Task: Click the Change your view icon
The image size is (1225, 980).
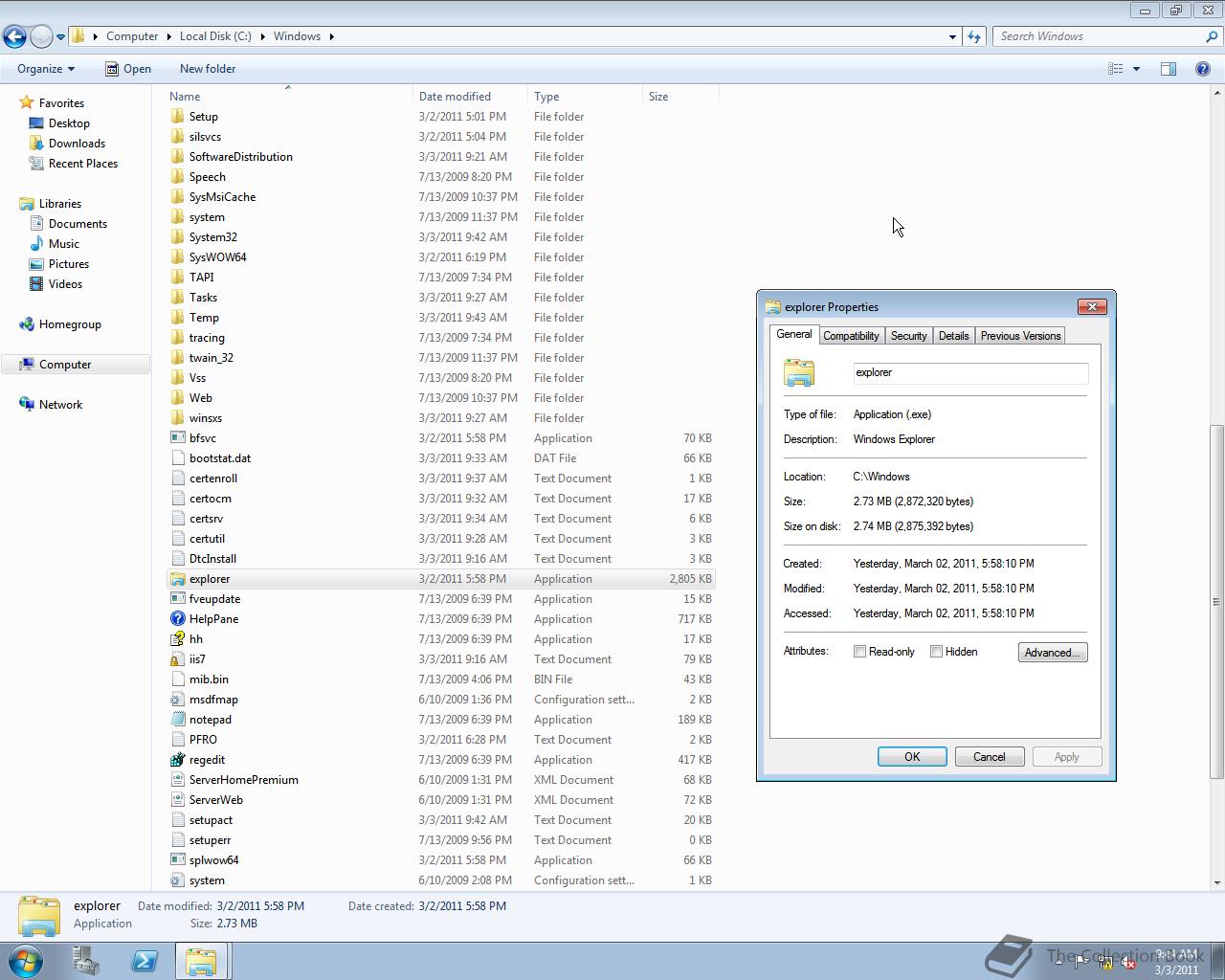Action: (x=1115, y=69)
